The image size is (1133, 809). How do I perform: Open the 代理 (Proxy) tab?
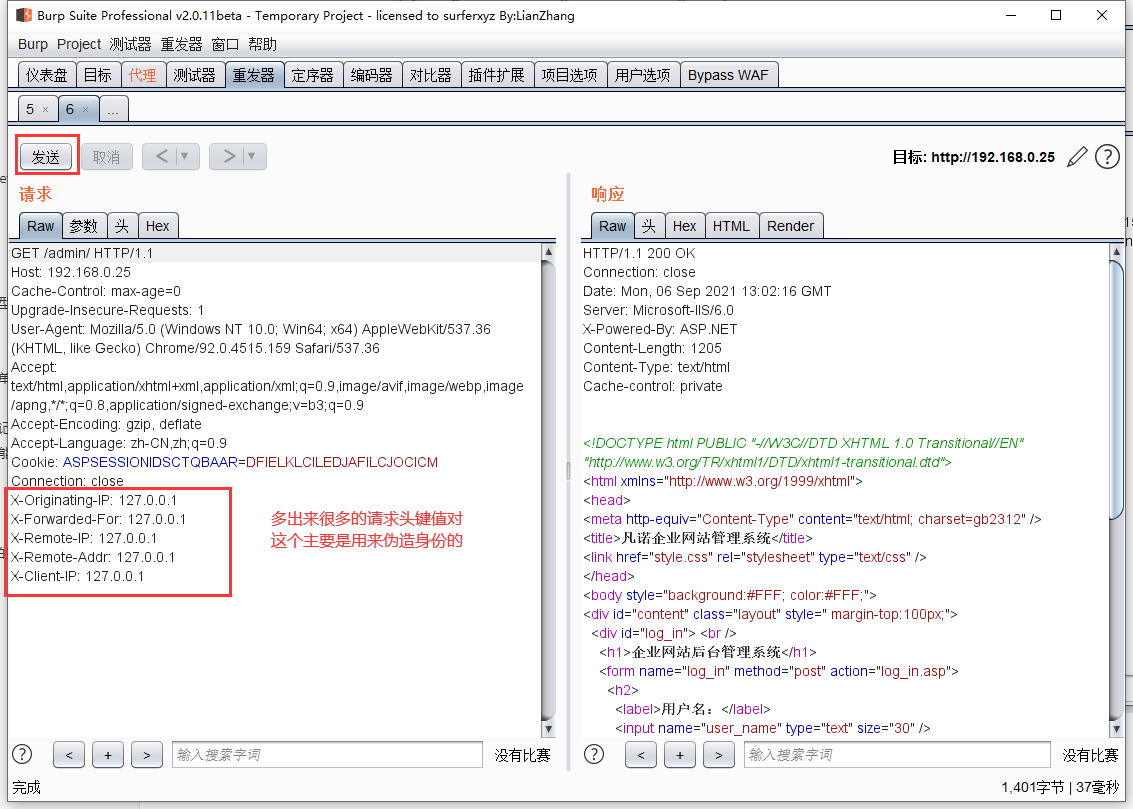[x=142, y=75]
